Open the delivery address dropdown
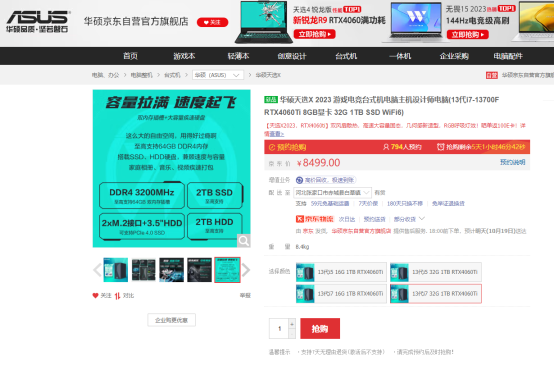554x365 pixels. [333, 193]
